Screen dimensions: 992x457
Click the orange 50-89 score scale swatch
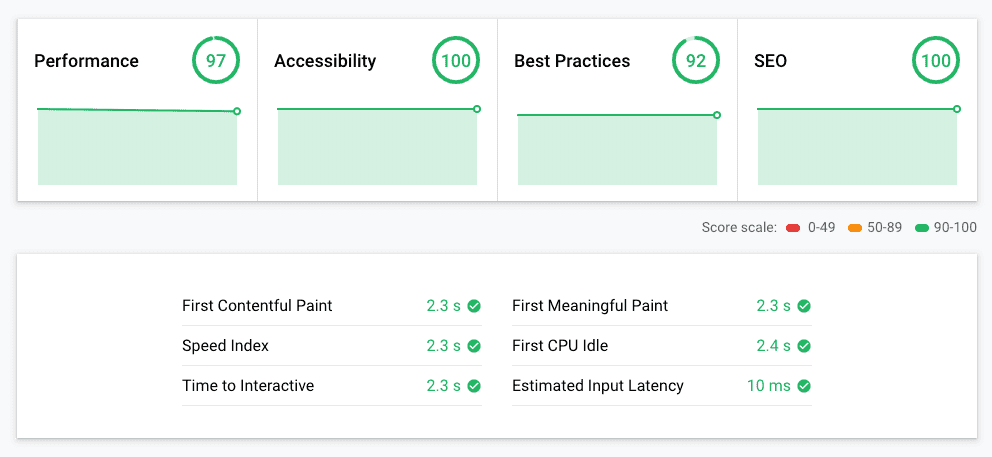tap(855, 228)
